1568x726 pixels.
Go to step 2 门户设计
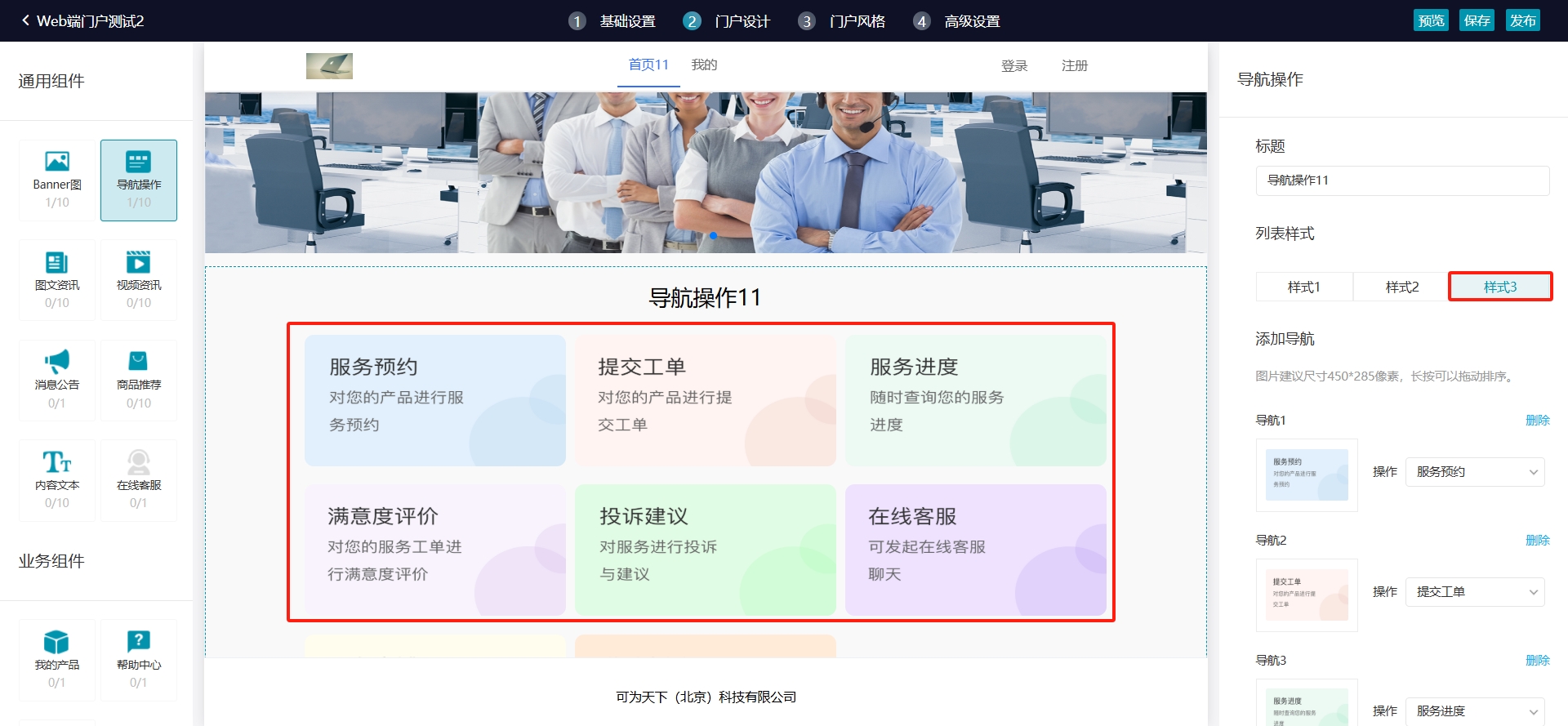(x=727, y=21)
